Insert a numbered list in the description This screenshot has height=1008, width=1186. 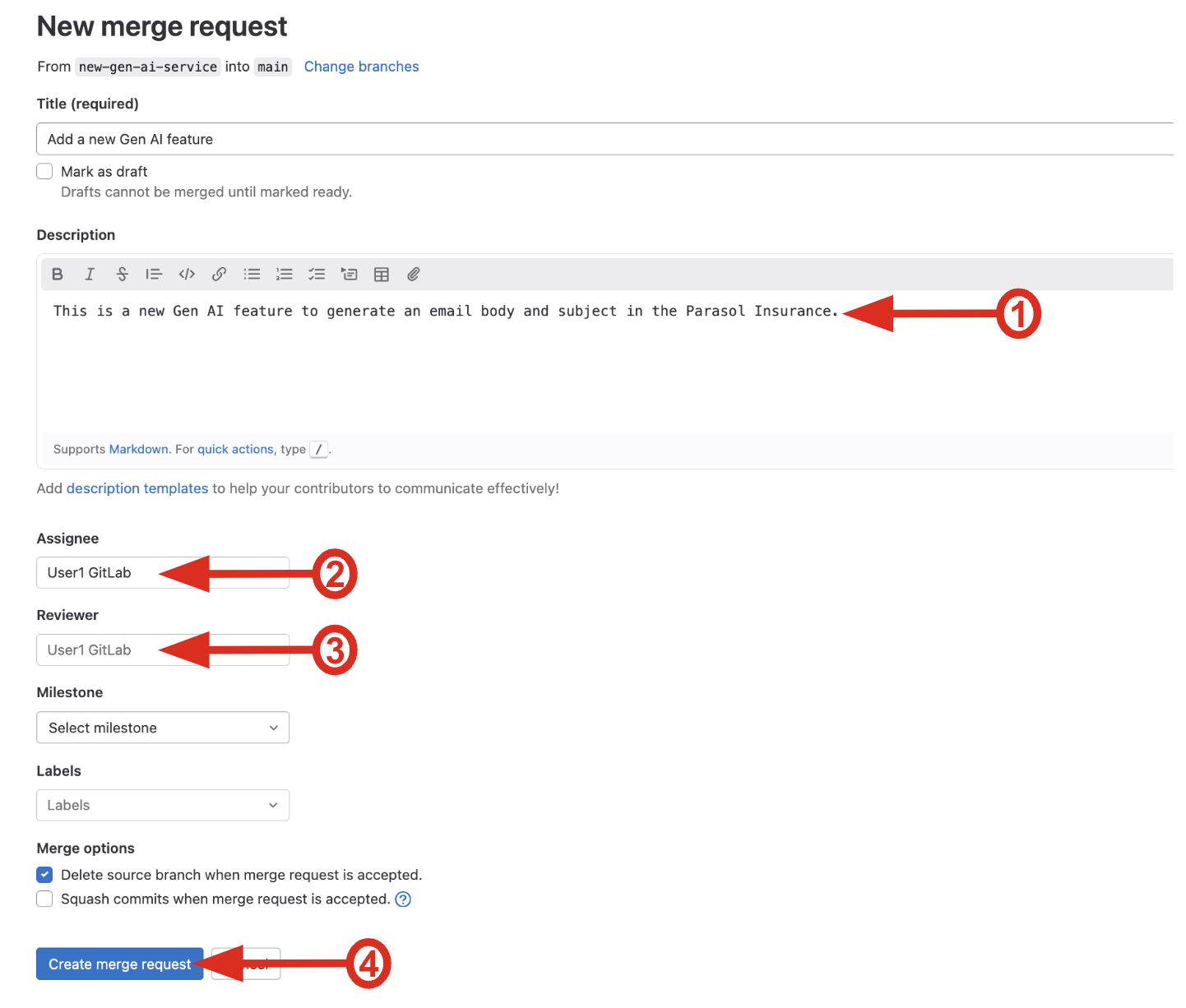pos(284,275)
